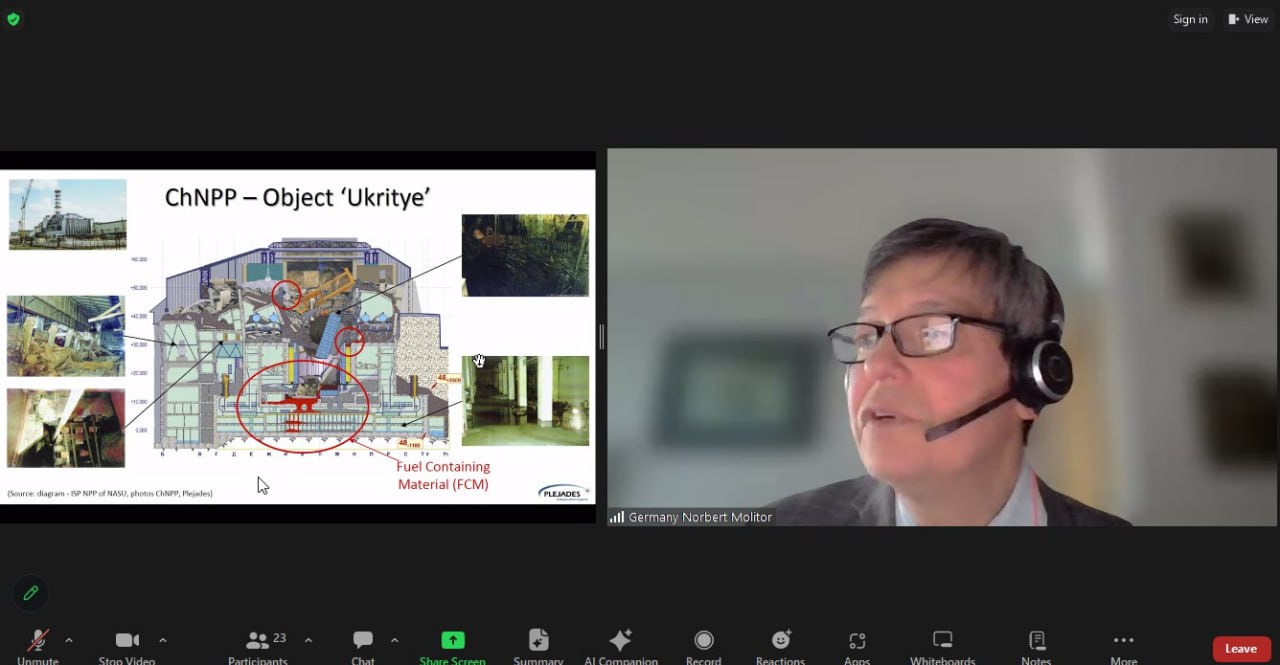The image size is (1280, 665).
Task: Open the meeting Summary icon
Action: pos(538,642)
